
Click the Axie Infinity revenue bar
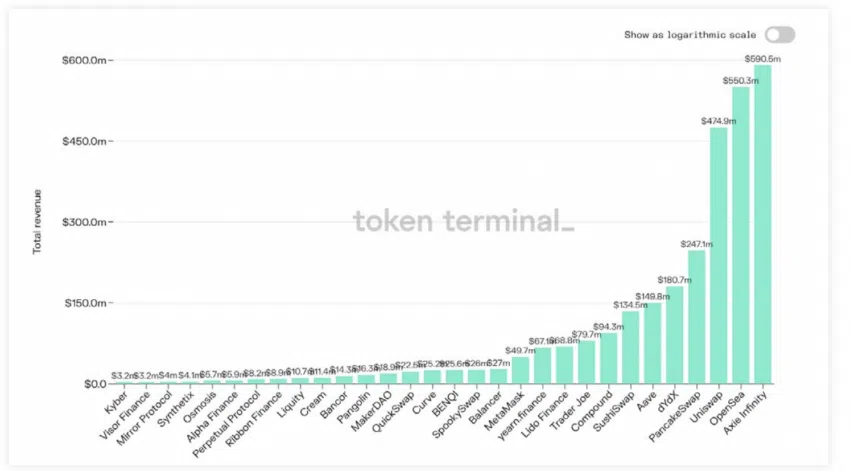click(x=762, y=224)
